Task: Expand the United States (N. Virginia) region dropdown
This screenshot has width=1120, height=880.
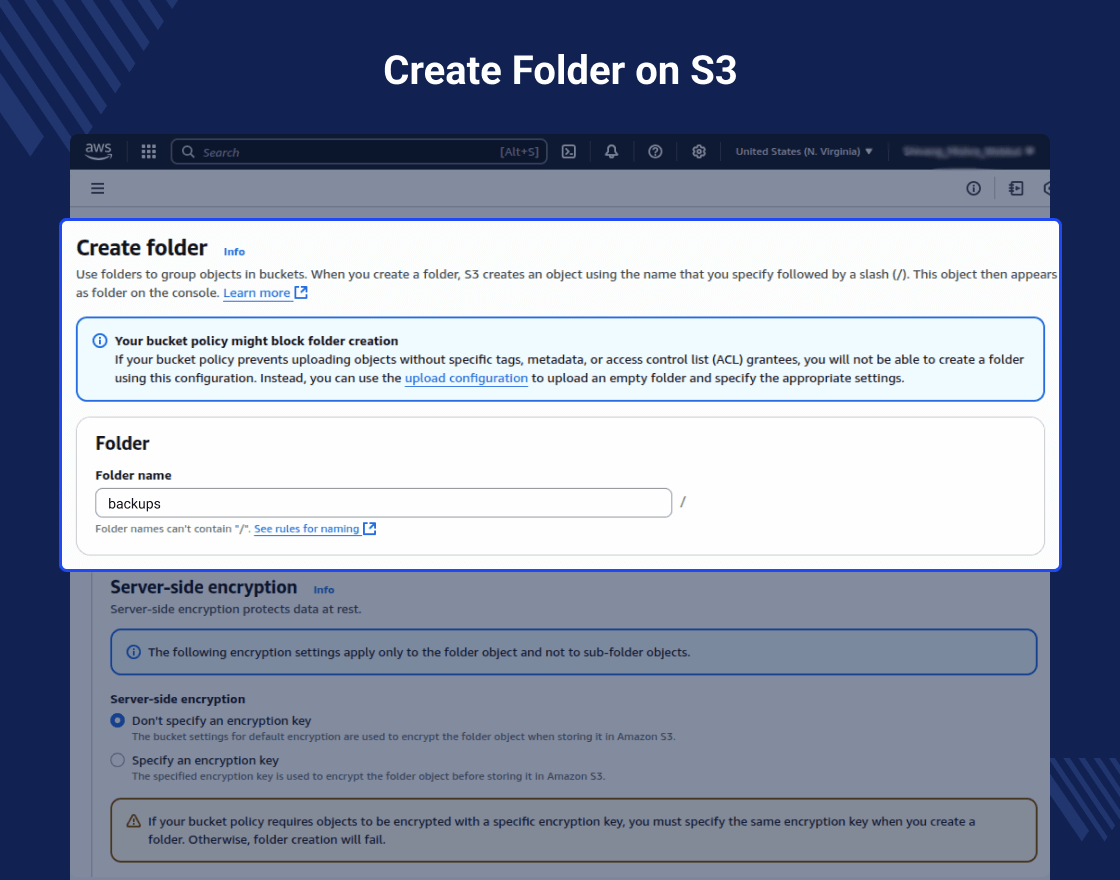Action: 804,151
